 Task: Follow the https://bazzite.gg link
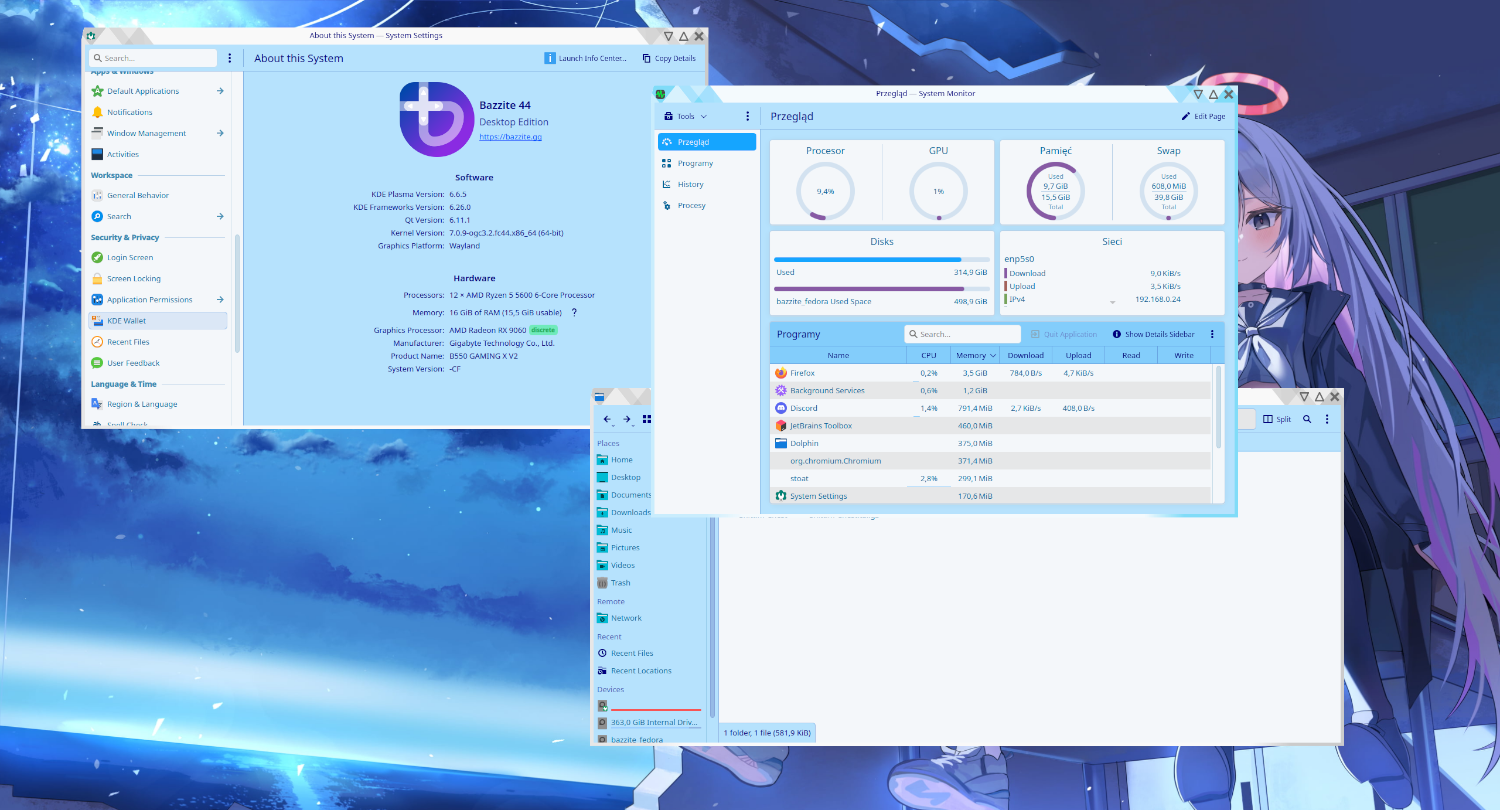pos(510,136)
